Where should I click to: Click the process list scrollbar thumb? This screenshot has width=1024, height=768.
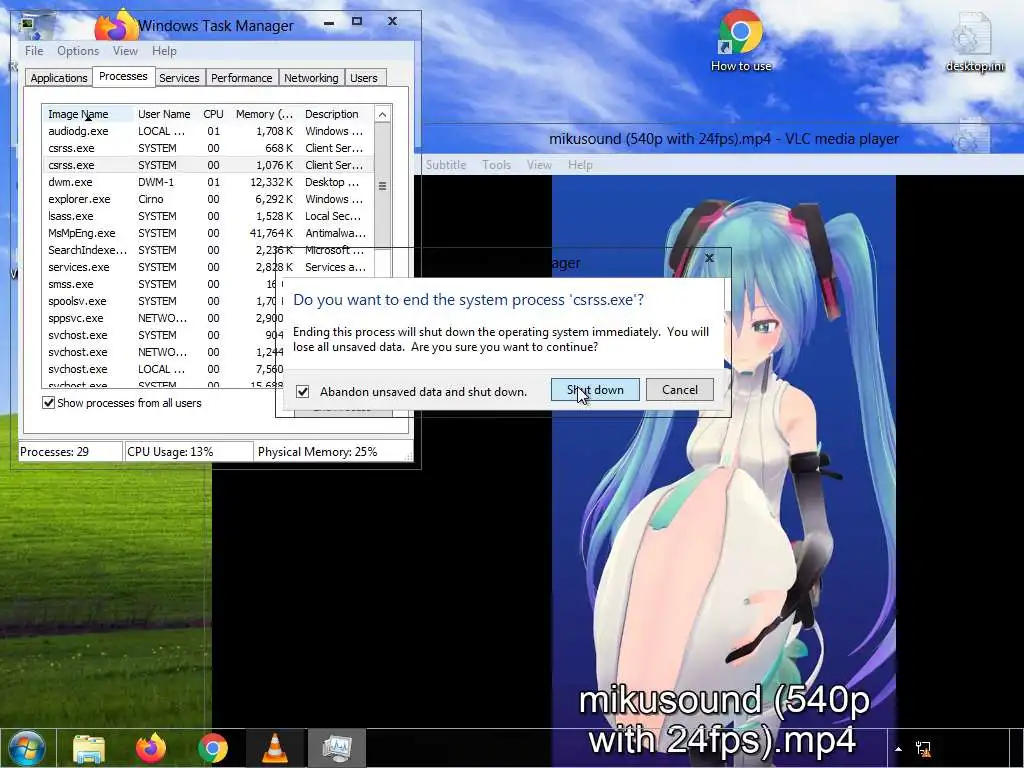click(x=383, y=186)
